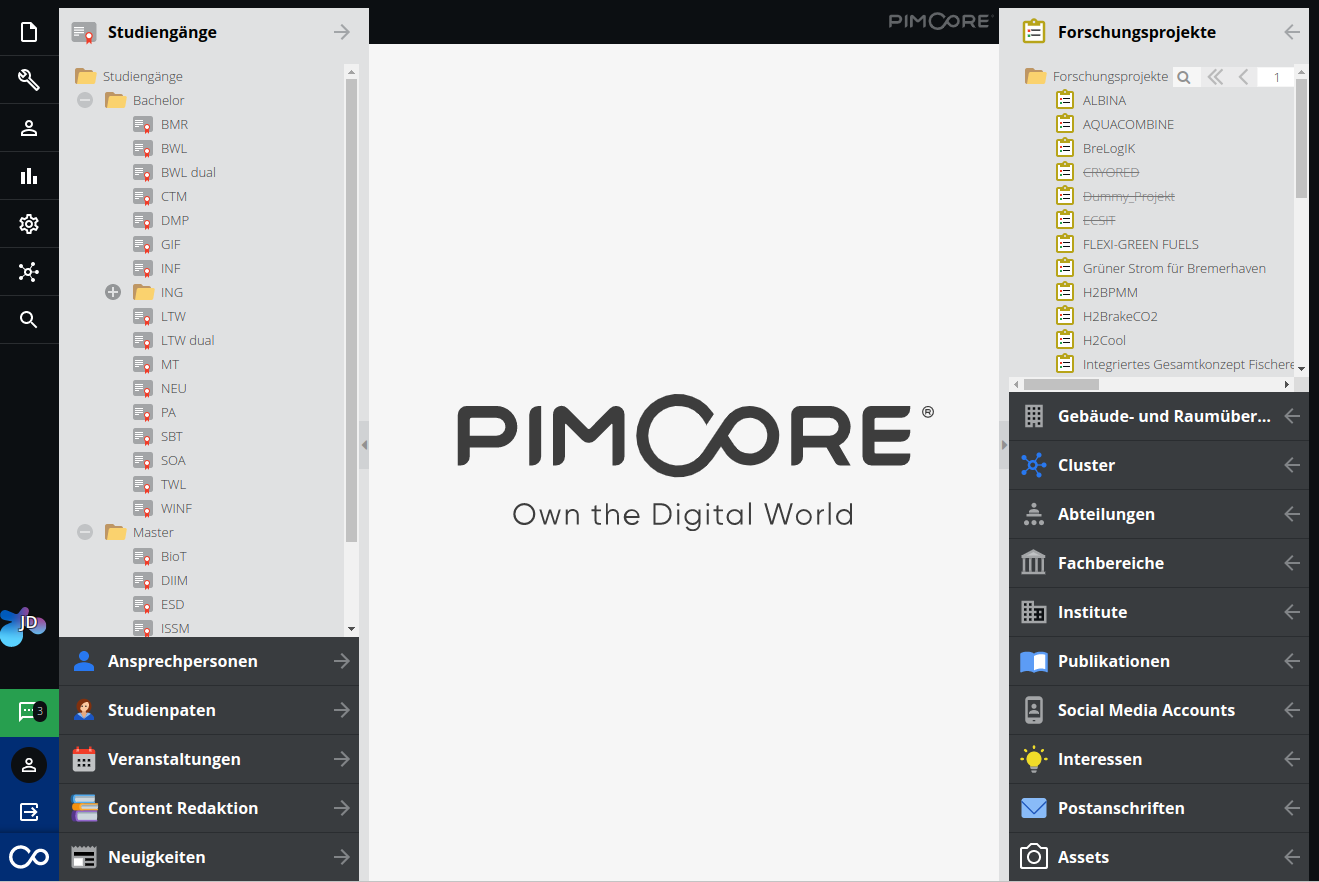This screenshot has width=1319, height=882.
Task: Expand the Gebäude- und Raumübersicht panel
Action: pos(1159,416)
